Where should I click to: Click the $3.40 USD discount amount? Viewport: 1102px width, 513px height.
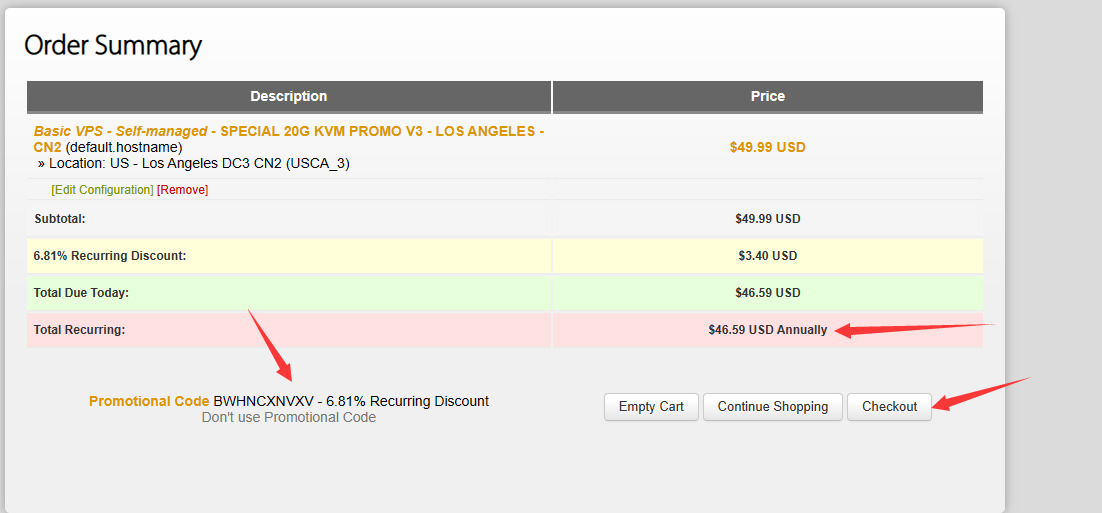[x=768, y=256]
